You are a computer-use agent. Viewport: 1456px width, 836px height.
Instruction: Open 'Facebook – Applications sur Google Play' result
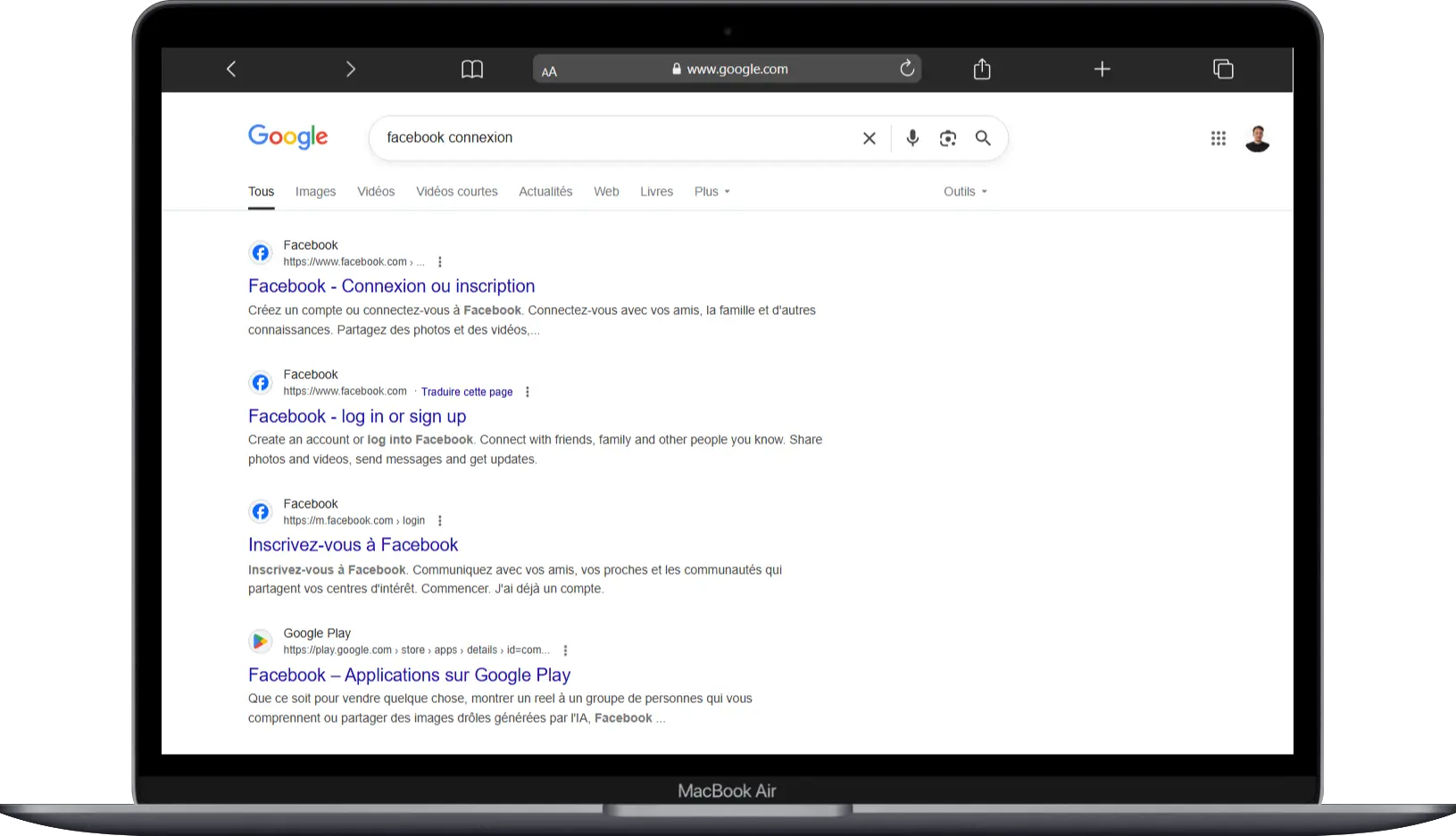click(410, 675)
